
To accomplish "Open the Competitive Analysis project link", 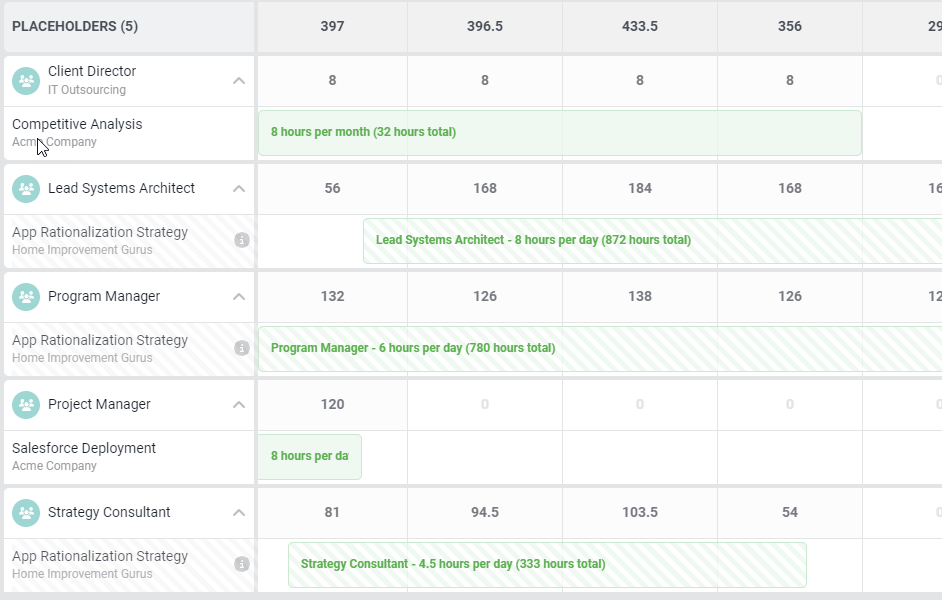I will (x=77, y=124).
